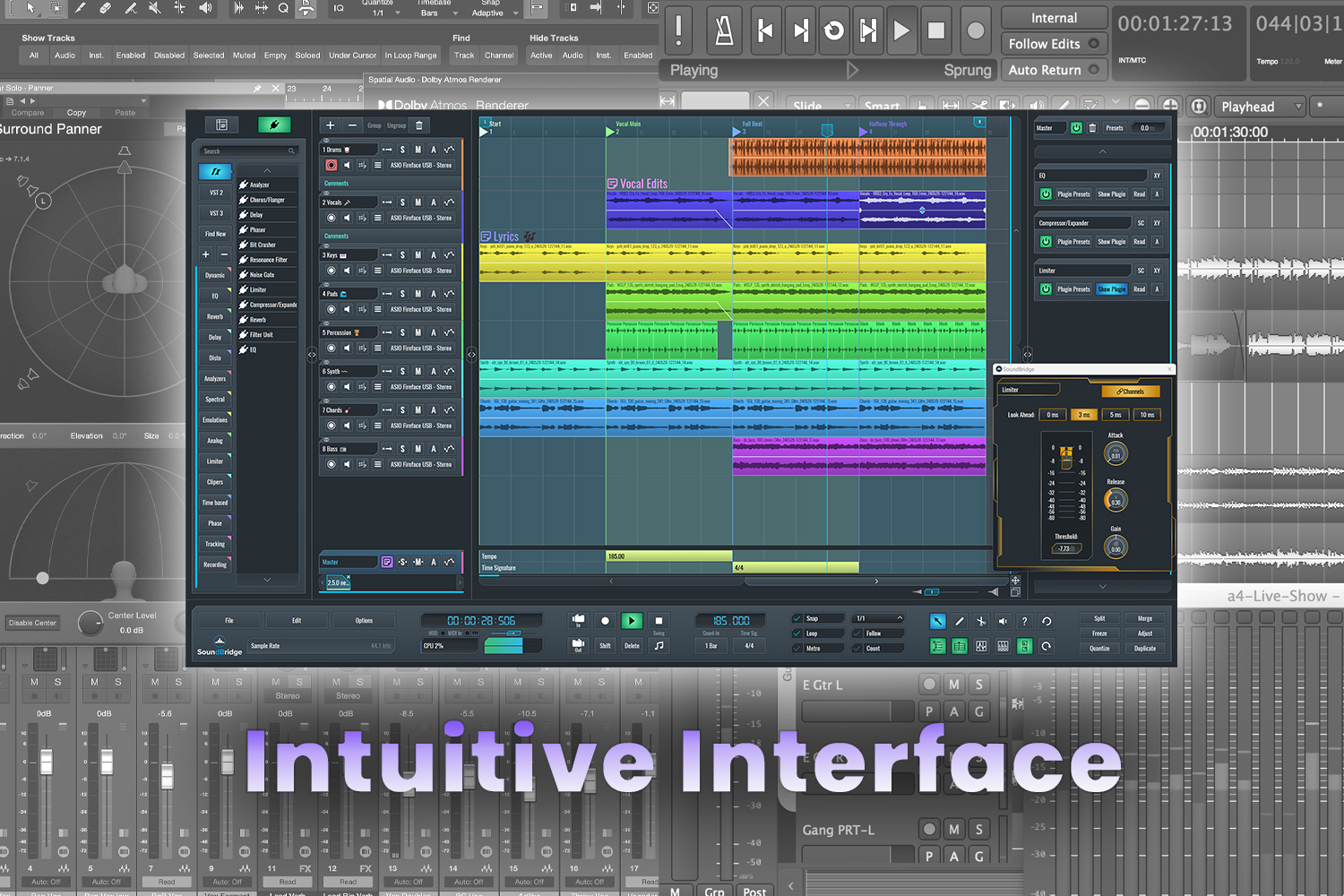Click the Quantize button
Image resolution: width=1344 pixels, height=896 pixels.
click(x=1099, y=649)
